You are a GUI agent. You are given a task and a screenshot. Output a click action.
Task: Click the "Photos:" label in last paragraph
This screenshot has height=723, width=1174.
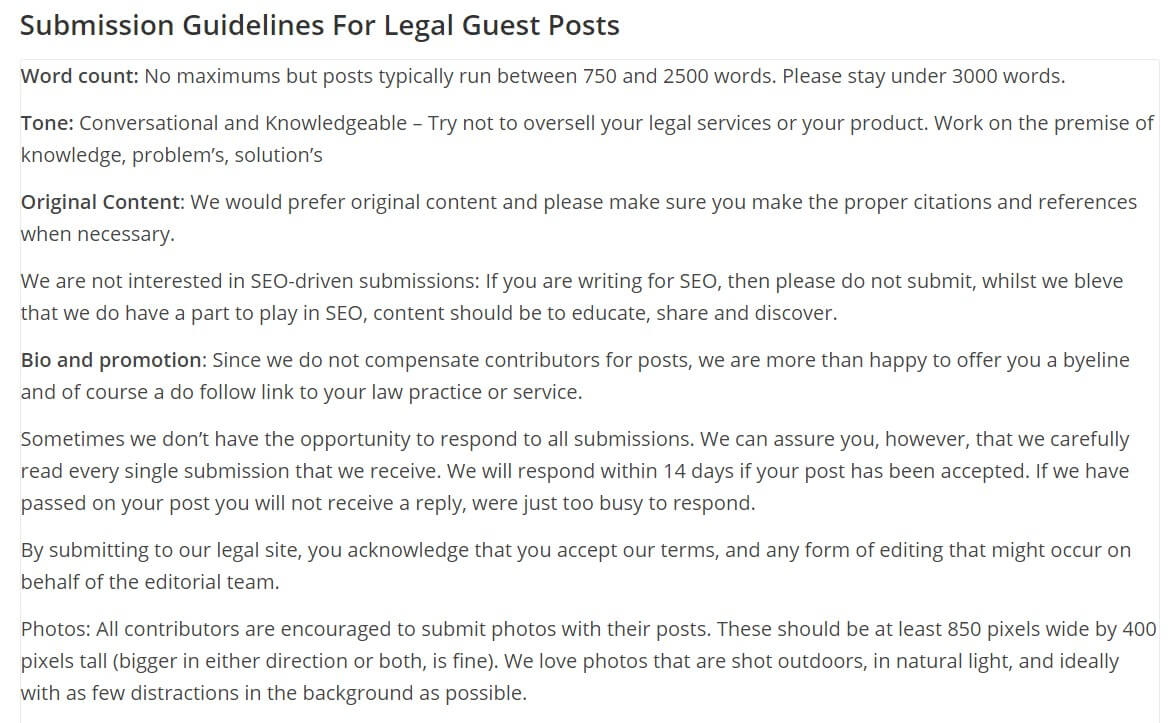coord(53,629)
